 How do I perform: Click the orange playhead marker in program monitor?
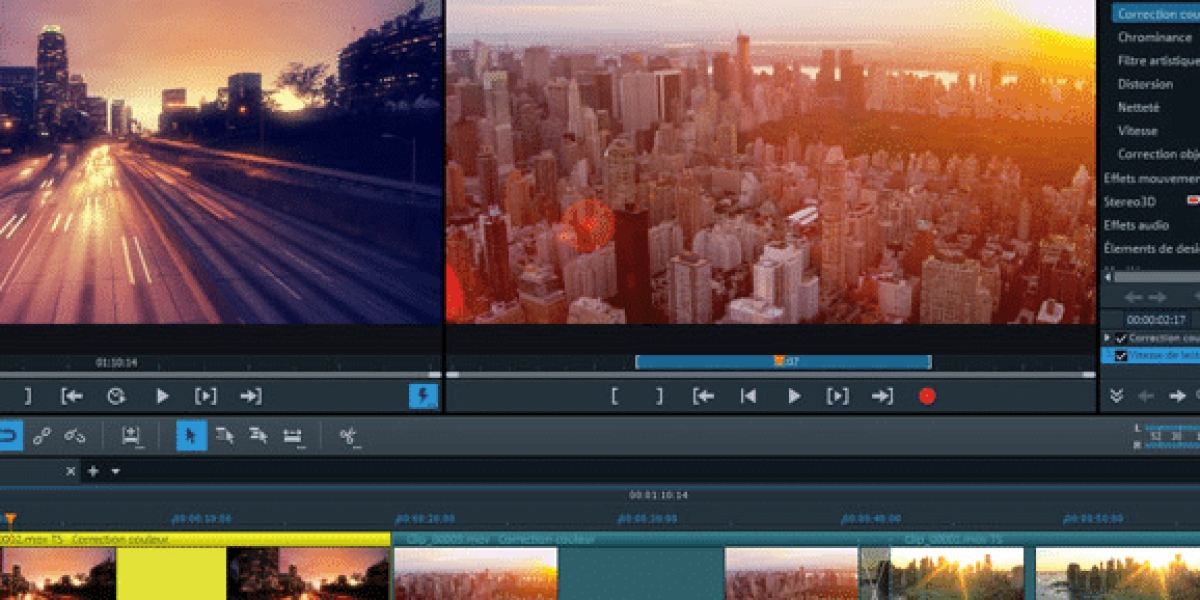pyautogui.click(x=778, y=361)
